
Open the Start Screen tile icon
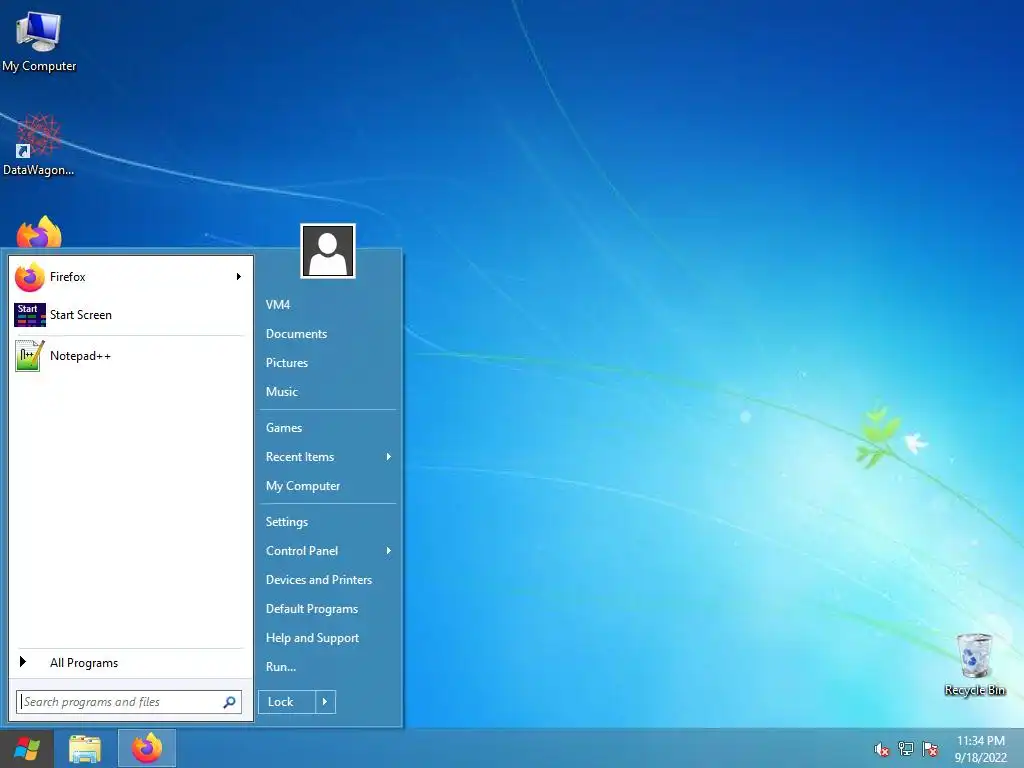point(30,315)
